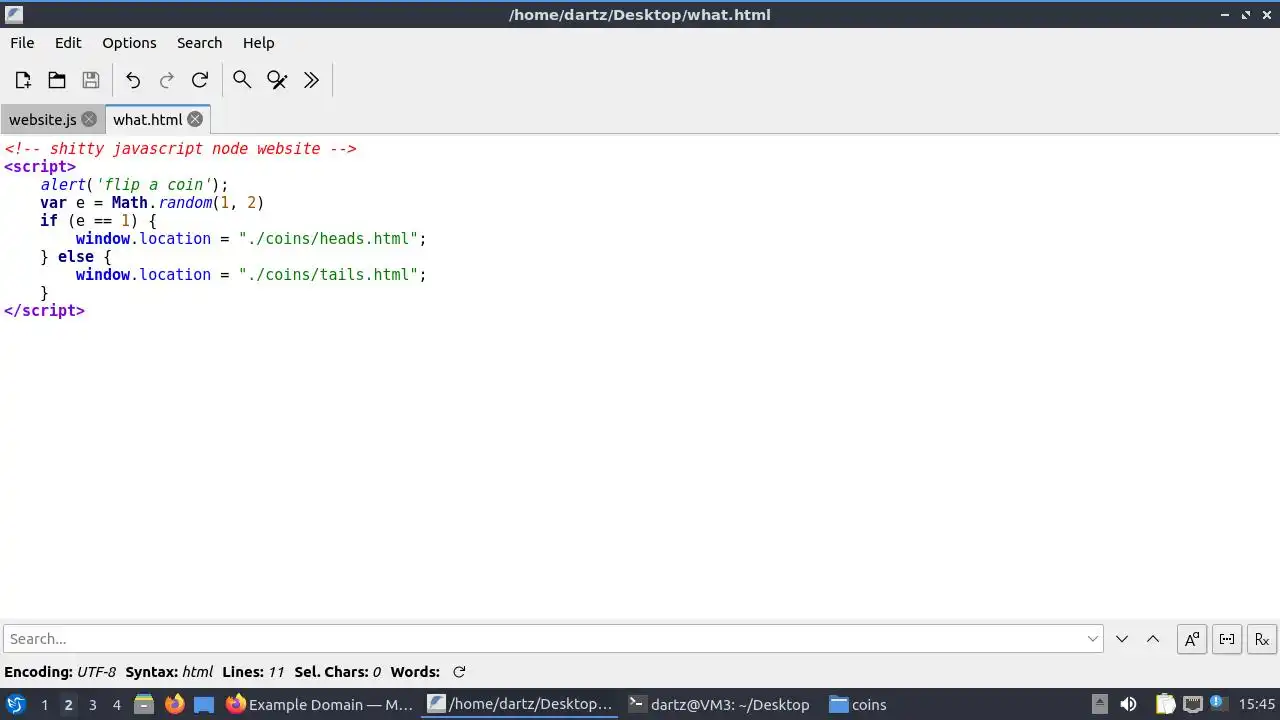Find next match down arrow
This screenshot has width=1280, height=720.
[x=1122, y=639]
